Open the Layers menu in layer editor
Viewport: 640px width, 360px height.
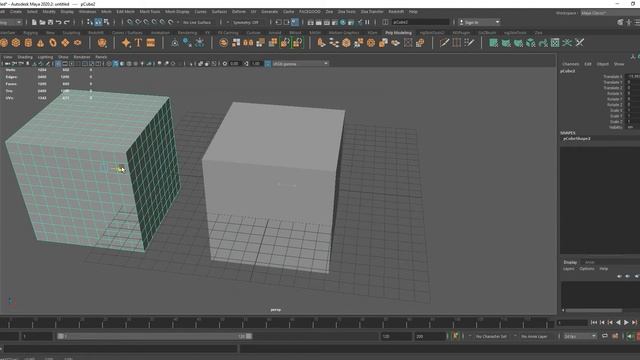pyautogui.click(x=569, y=269)
